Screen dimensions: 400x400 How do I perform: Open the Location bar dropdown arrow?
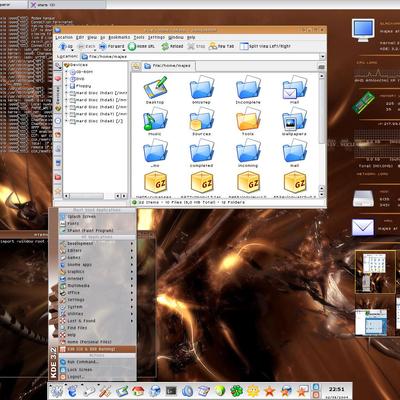point(322,57)
